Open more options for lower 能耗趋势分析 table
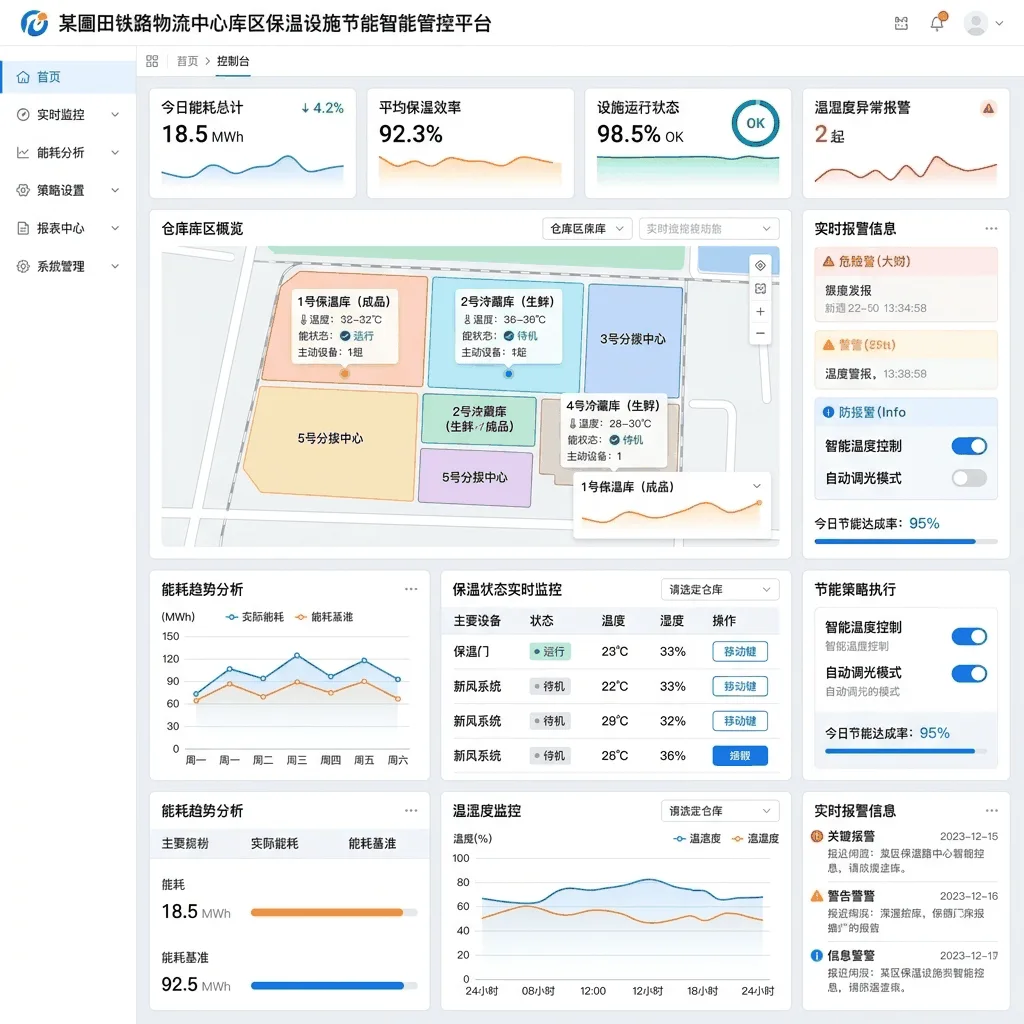 411,810
